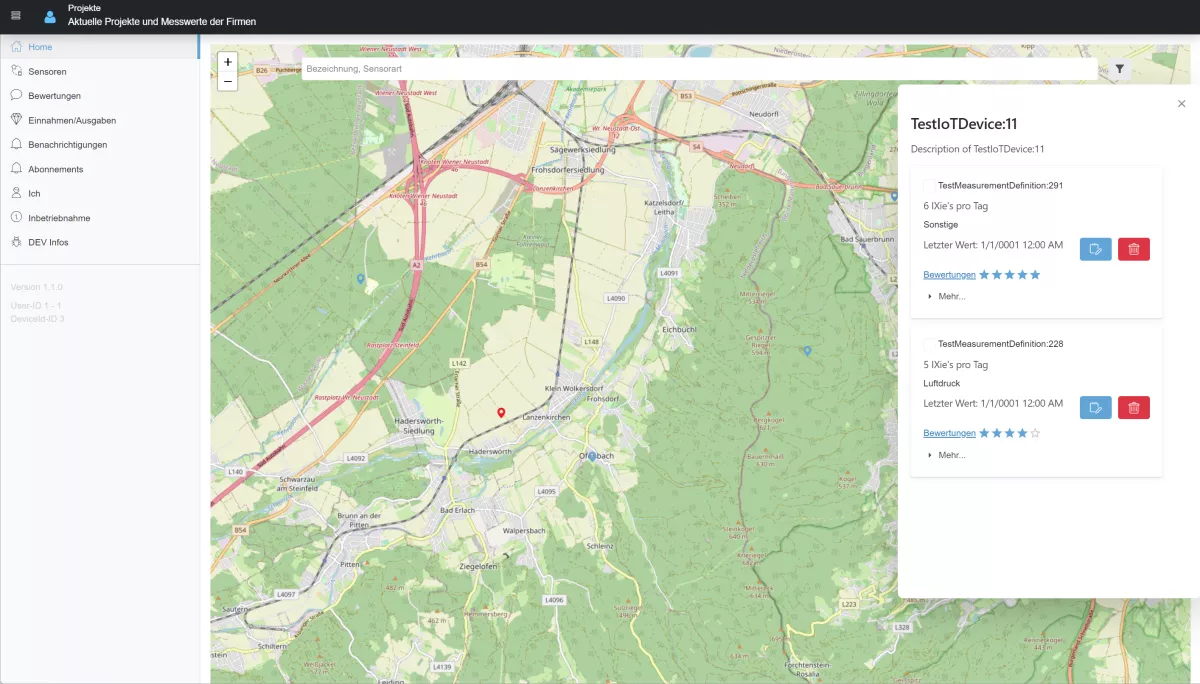Image resolution: width=1200 pixels, height=684 pixels.
Task: Click the hamburger menu icon in header
Action: (x=15, y=15)
